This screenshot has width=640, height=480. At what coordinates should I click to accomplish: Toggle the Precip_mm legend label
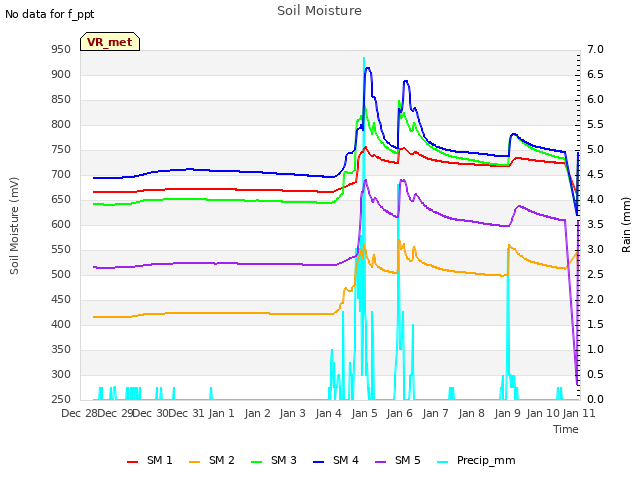tap(486, 461)
